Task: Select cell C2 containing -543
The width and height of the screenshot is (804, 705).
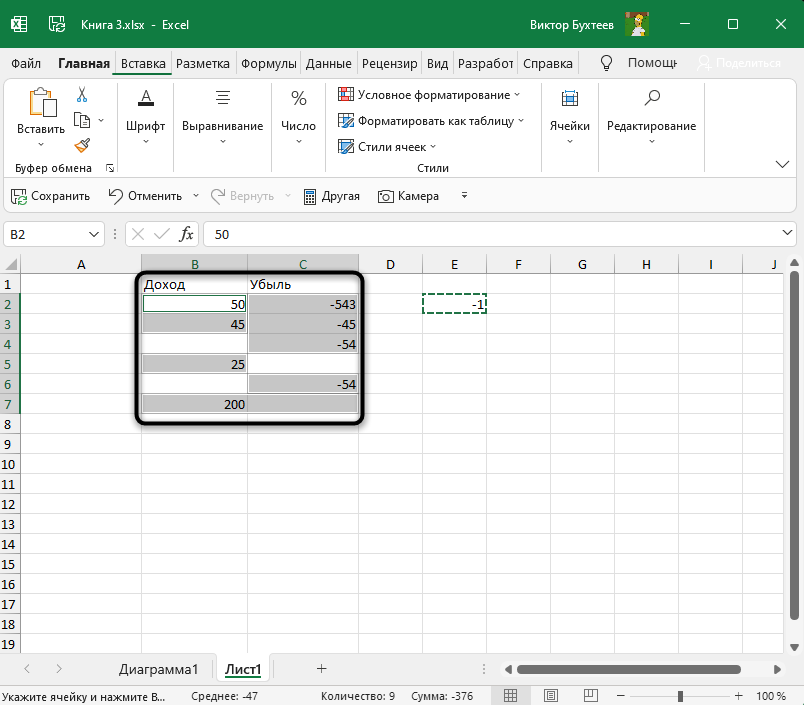Action: 303,304
